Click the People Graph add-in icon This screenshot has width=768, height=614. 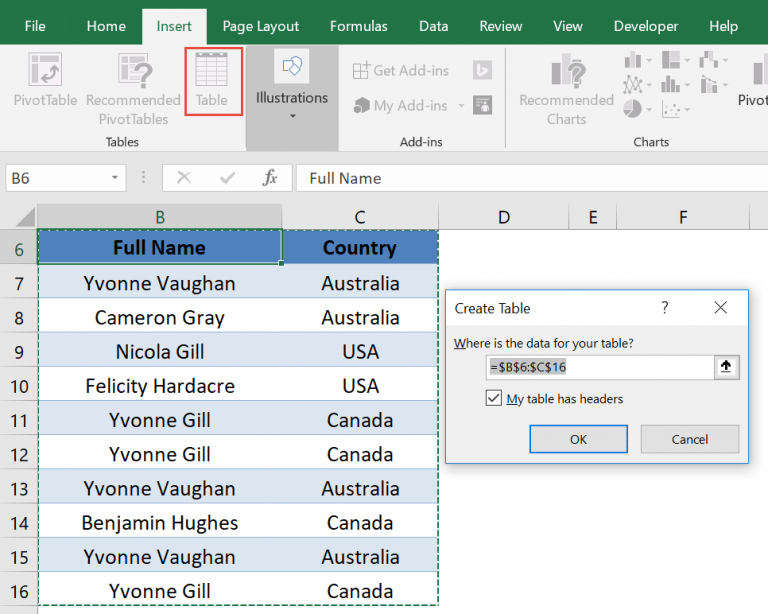(x=482, y=105)
